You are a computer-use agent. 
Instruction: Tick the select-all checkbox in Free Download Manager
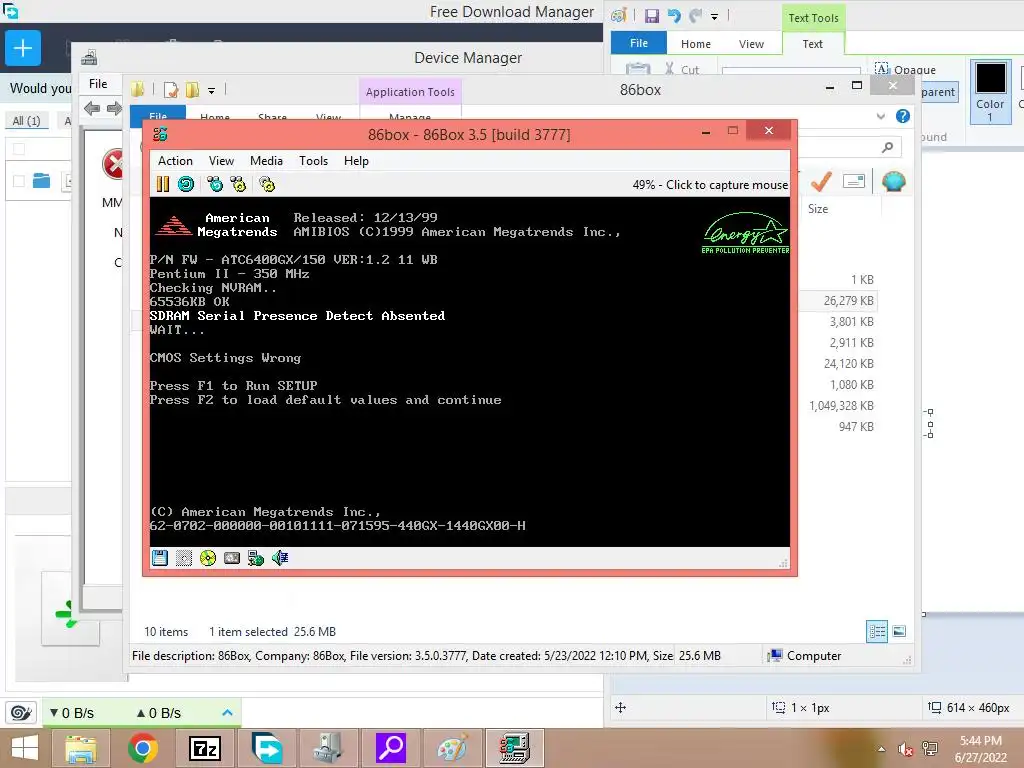click(19, 149)
